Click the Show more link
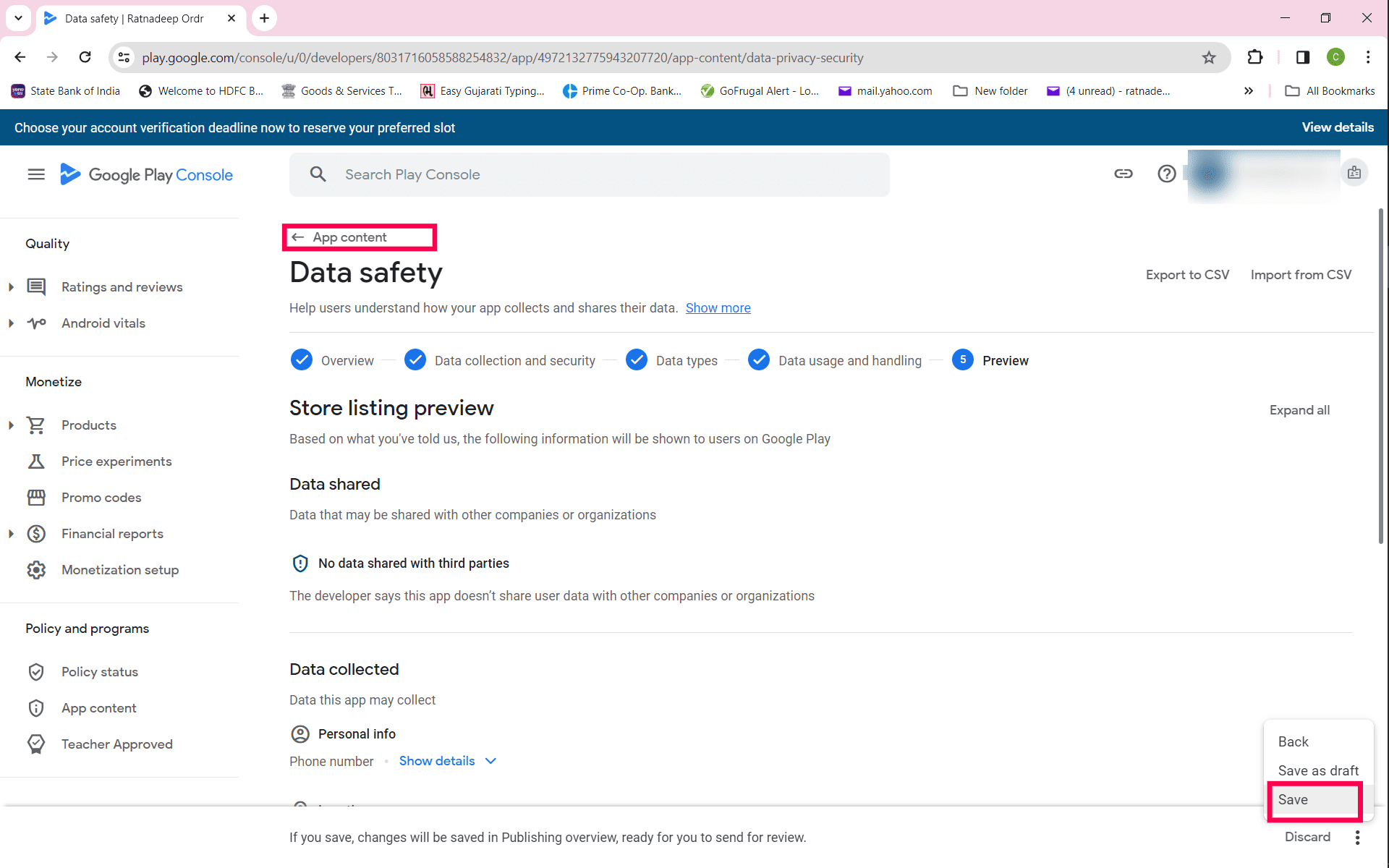This screenshot has width=1389, height=868. tap(718, 308)
